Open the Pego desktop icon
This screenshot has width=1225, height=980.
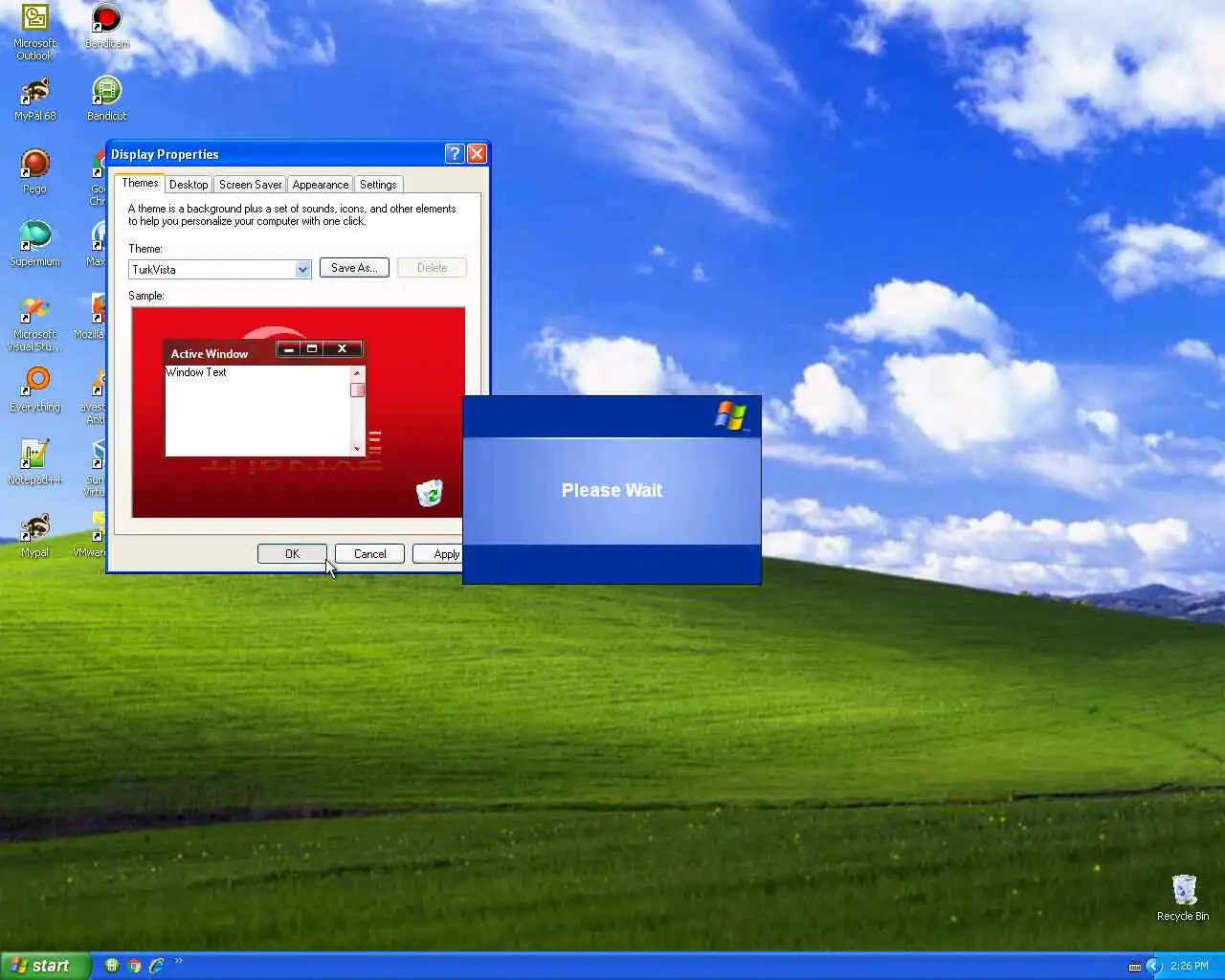34,172
